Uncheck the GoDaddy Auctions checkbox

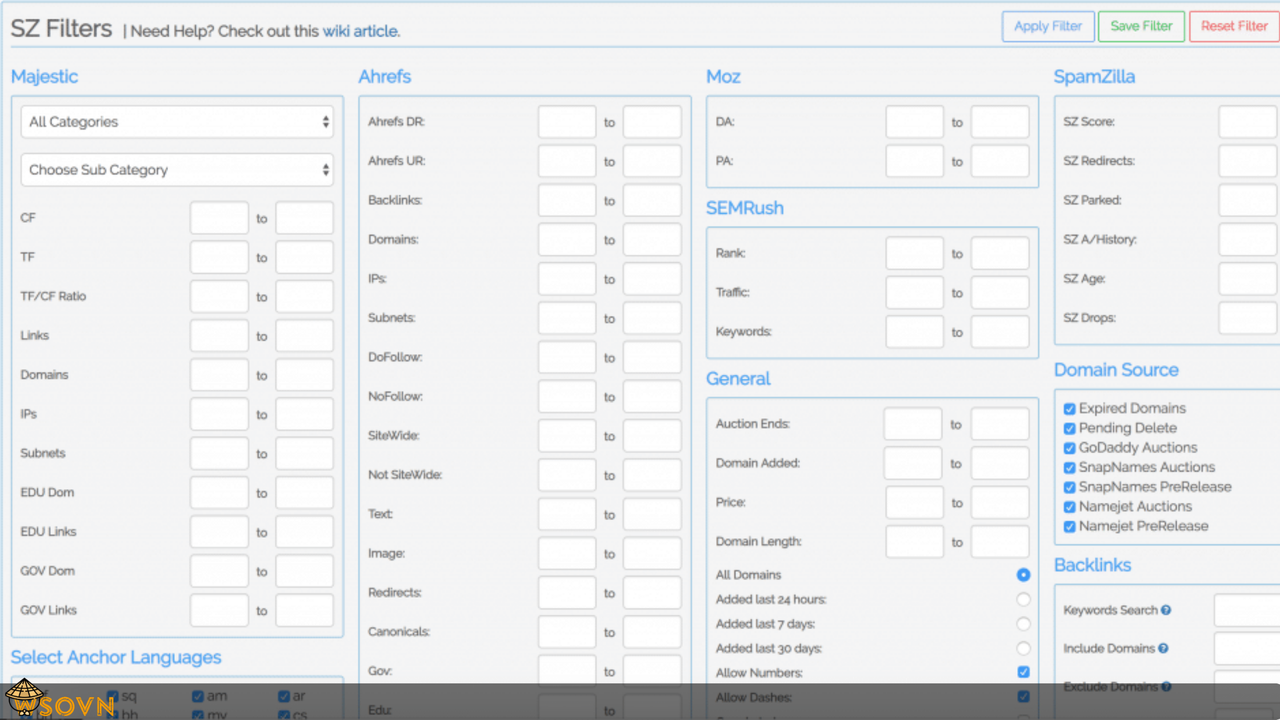point(1070,448)
